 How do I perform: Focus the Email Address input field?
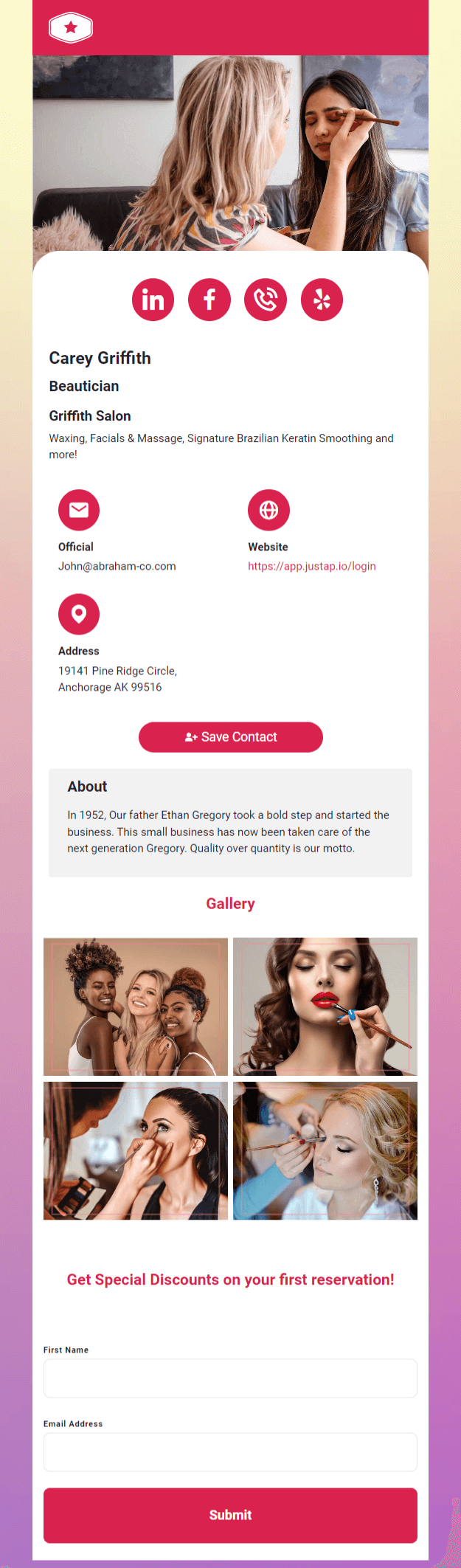230,1452
